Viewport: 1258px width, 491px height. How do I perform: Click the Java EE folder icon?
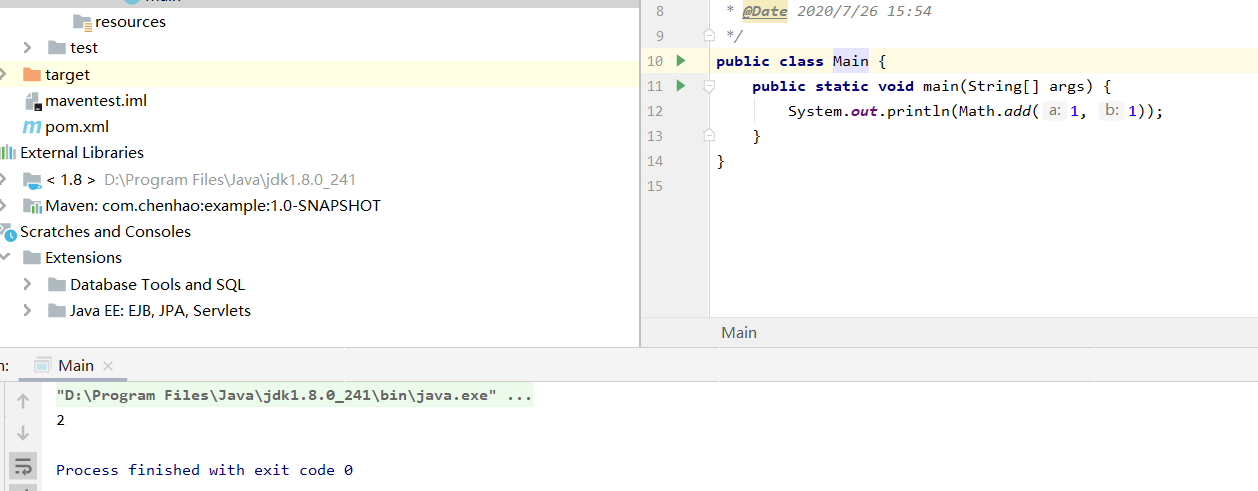(x=56, y=311)
